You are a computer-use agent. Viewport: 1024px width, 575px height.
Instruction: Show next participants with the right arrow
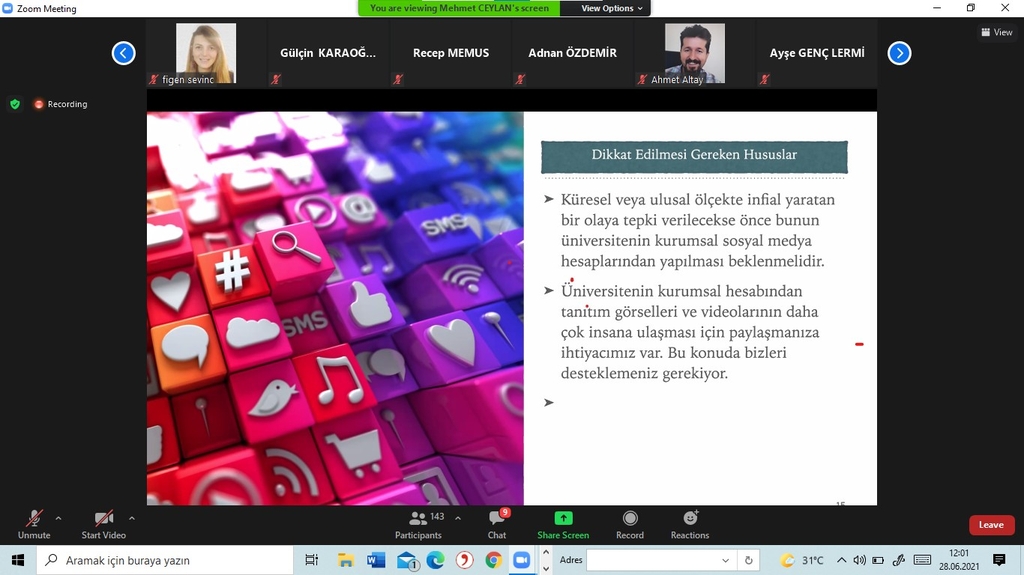coord(899,53)
